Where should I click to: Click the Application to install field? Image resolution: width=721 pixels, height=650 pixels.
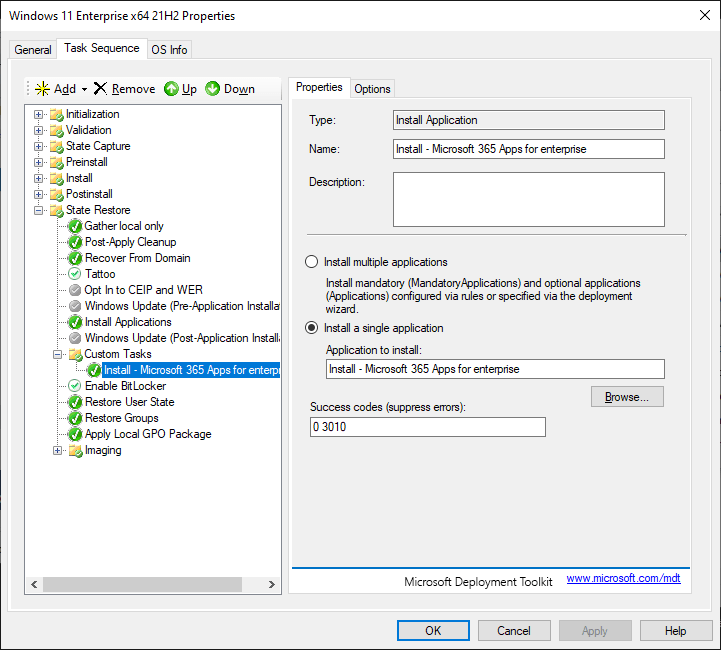[x=495, y=369]
